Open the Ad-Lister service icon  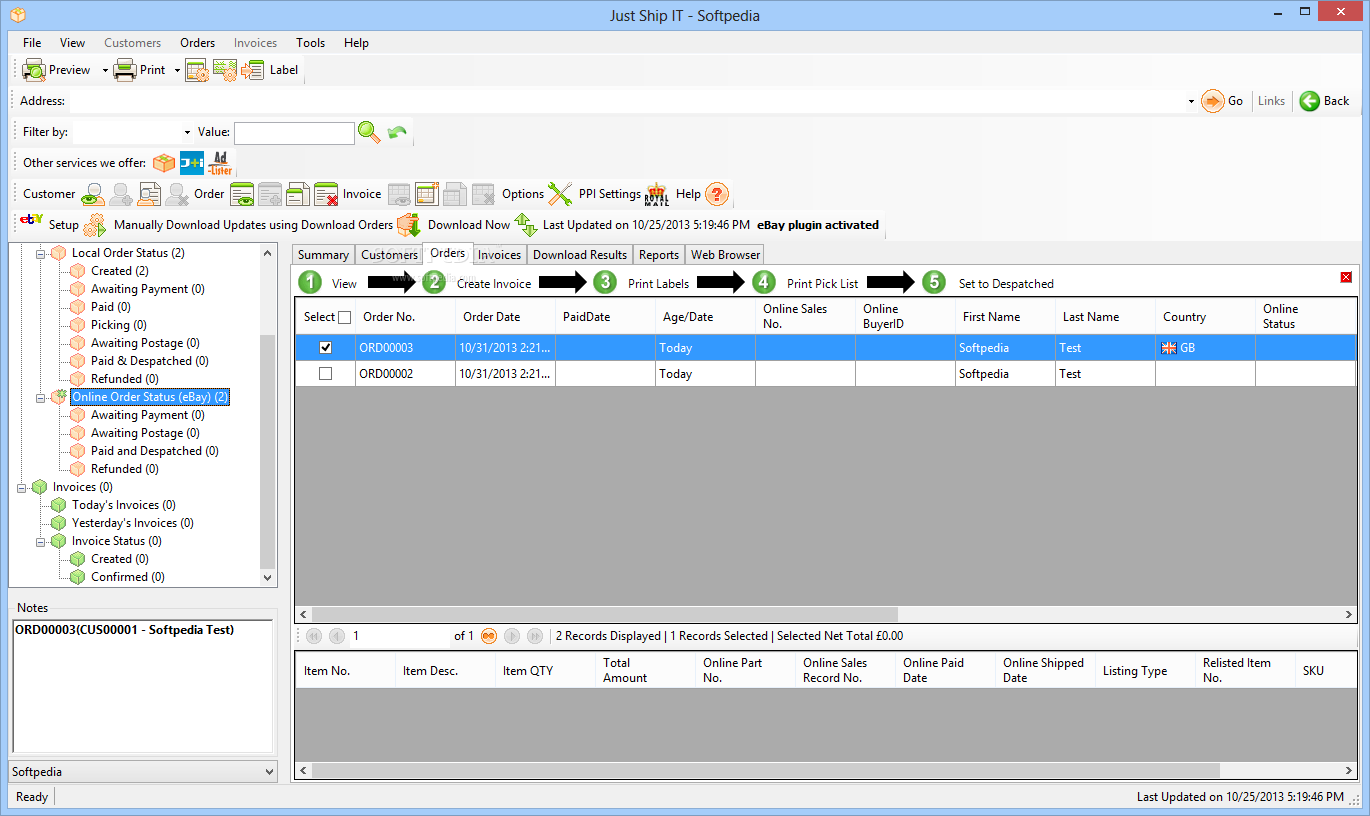221,163
